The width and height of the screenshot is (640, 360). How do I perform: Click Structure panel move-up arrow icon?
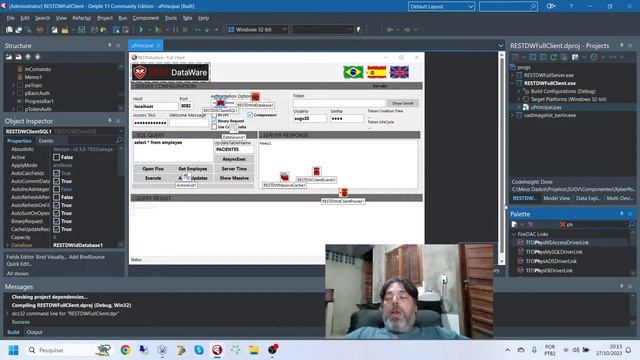click(28, 57)
